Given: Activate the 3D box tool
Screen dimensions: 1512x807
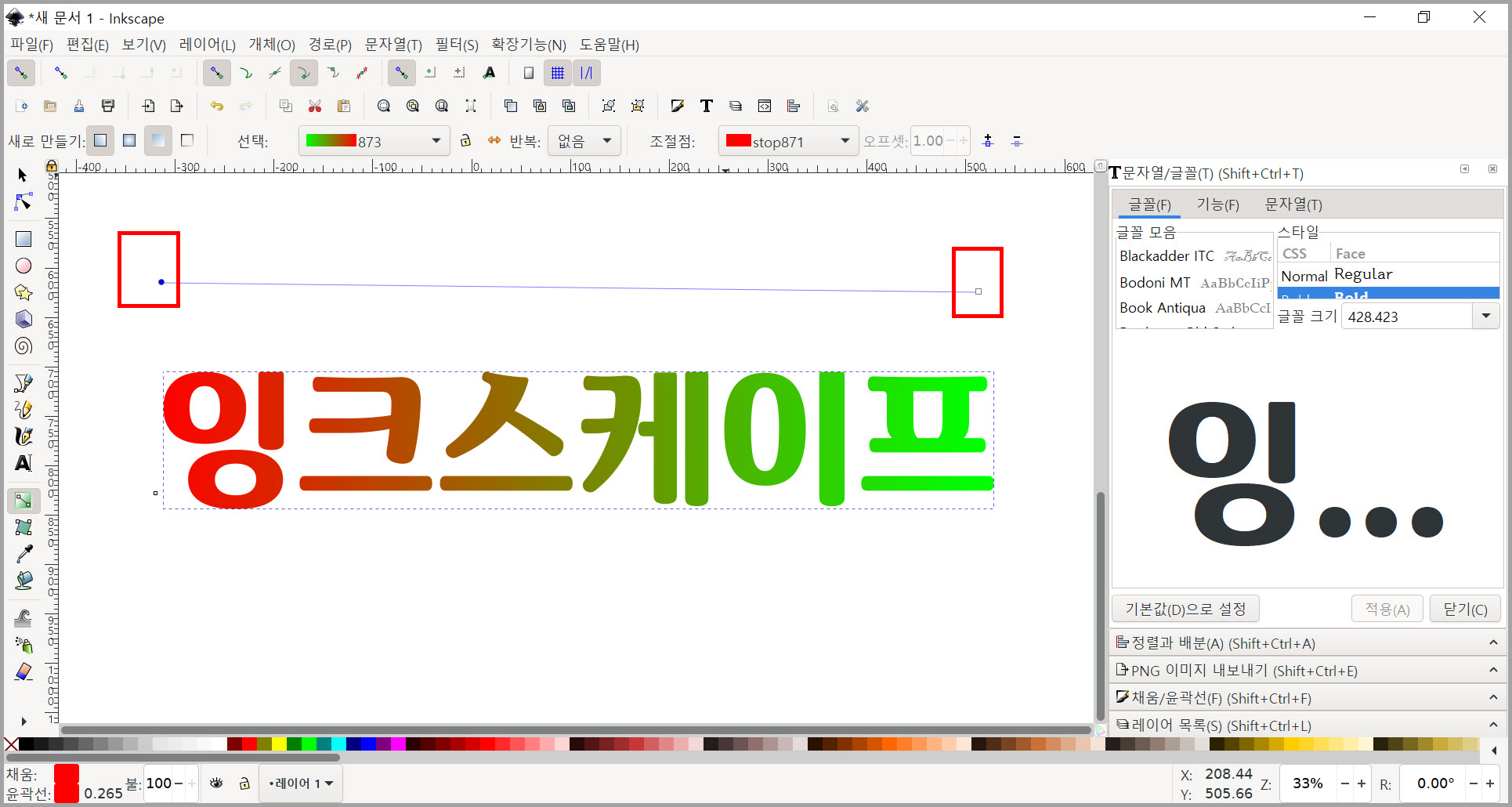Looking at the screenshot, I should (x=24, y=319).
